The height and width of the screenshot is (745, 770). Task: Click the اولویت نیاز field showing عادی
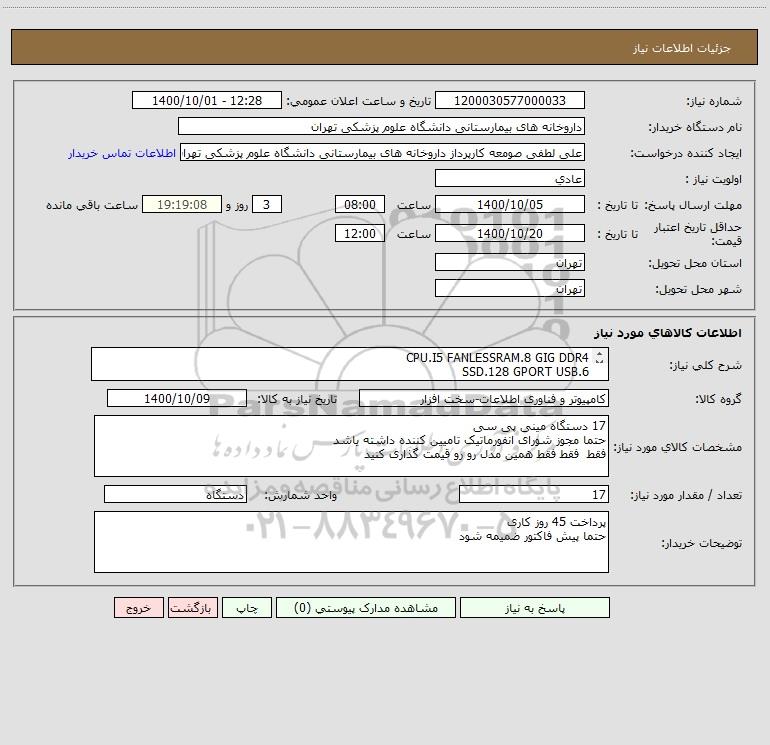(x=510, y=178)
